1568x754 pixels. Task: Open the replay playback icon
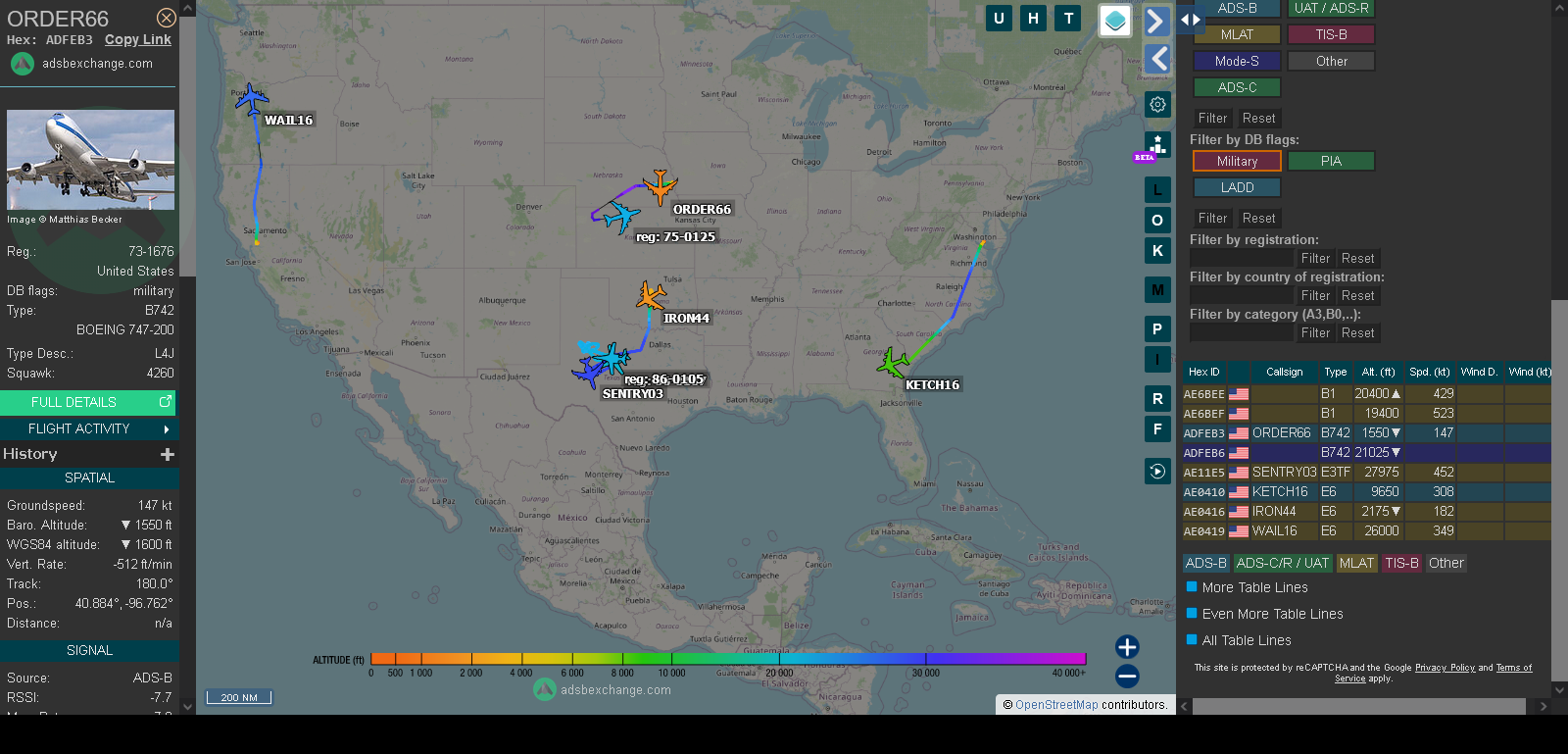click(x=1157, y=472)
